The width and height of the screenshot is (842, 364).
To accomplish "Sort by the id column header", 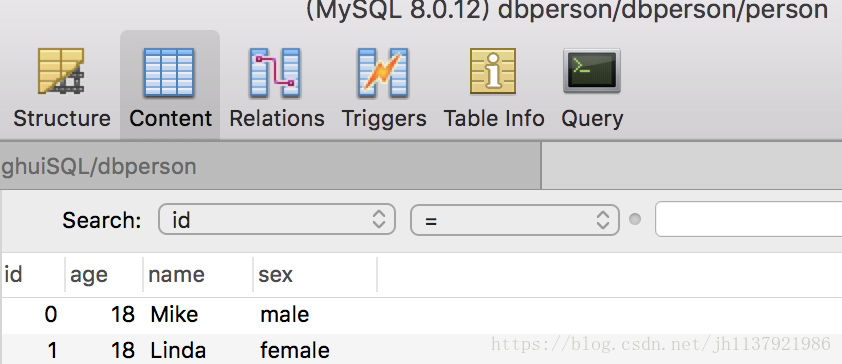I will 33,275.
